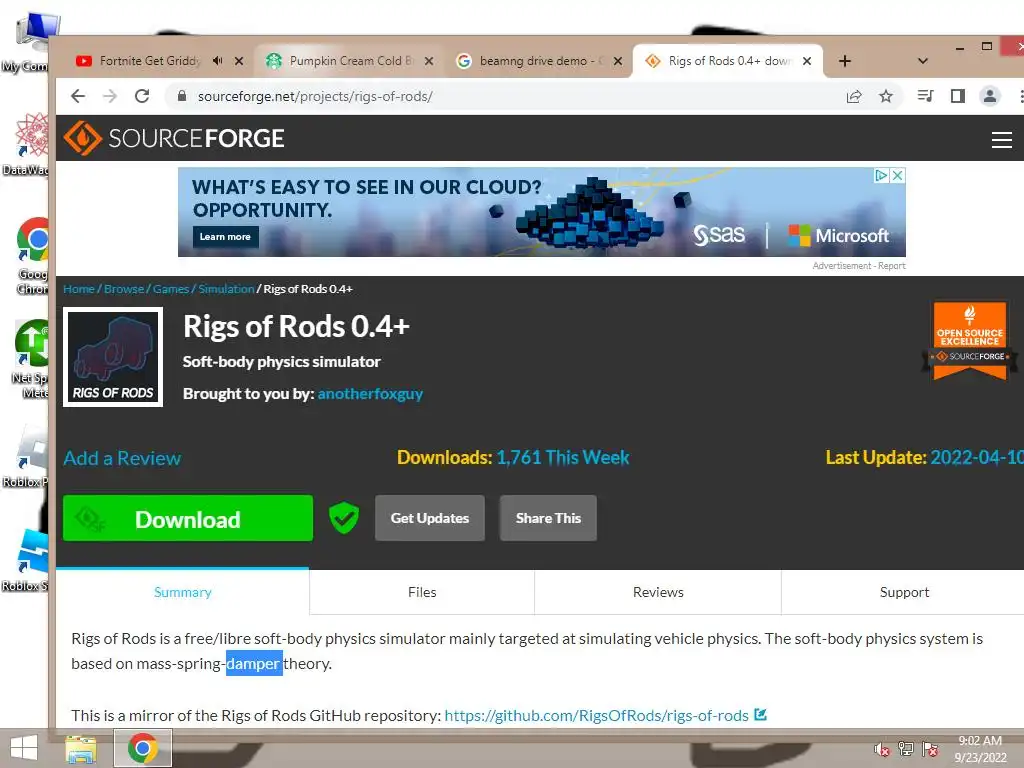This screenshot has width=1024, height=768.
Task: Open the Reviews tab
Action: click(x=658, y=592)
